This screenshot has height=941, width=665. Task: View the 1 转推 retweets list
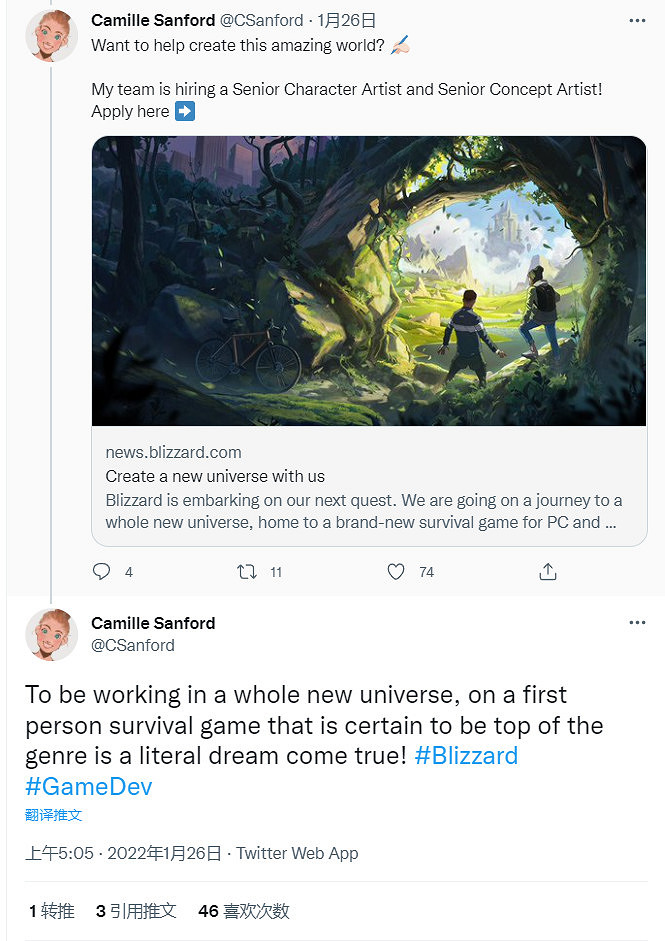[x=52, y=911]
